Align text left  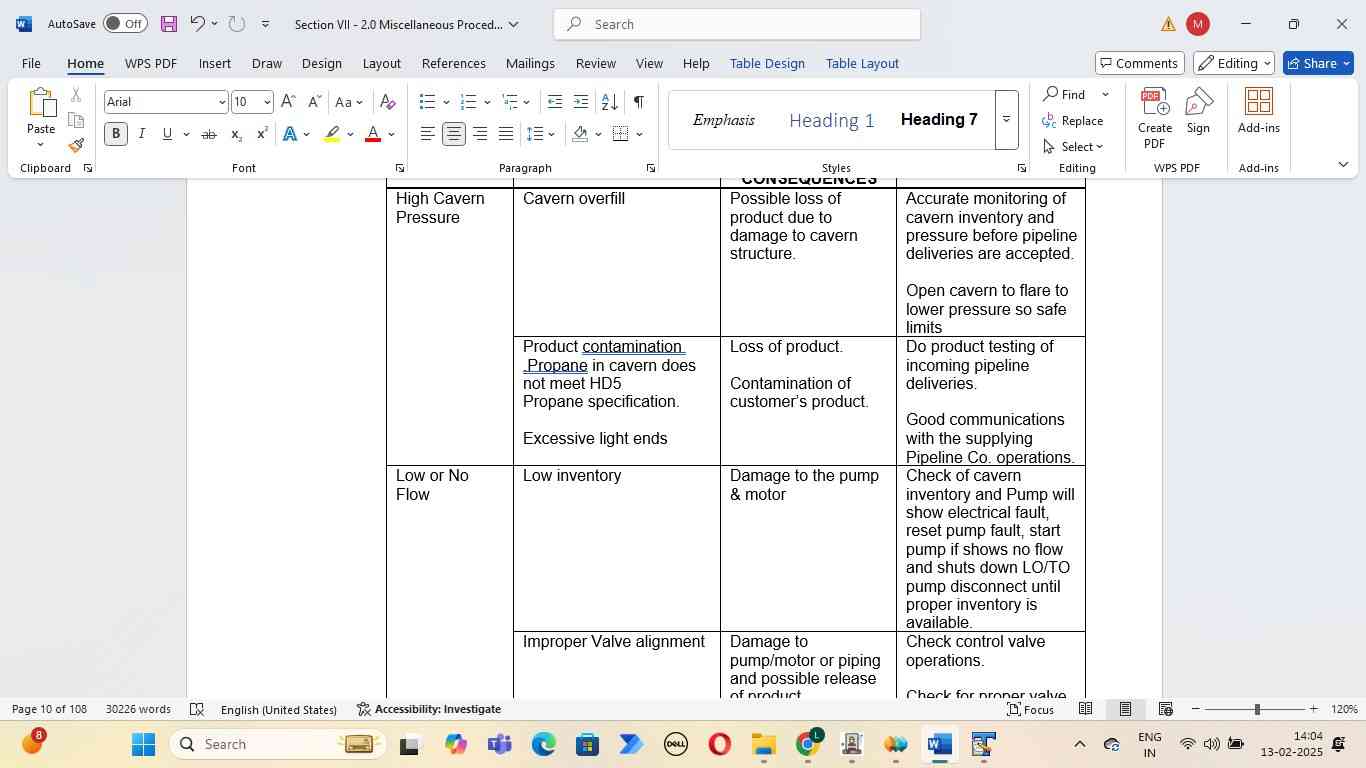point(428,134)
